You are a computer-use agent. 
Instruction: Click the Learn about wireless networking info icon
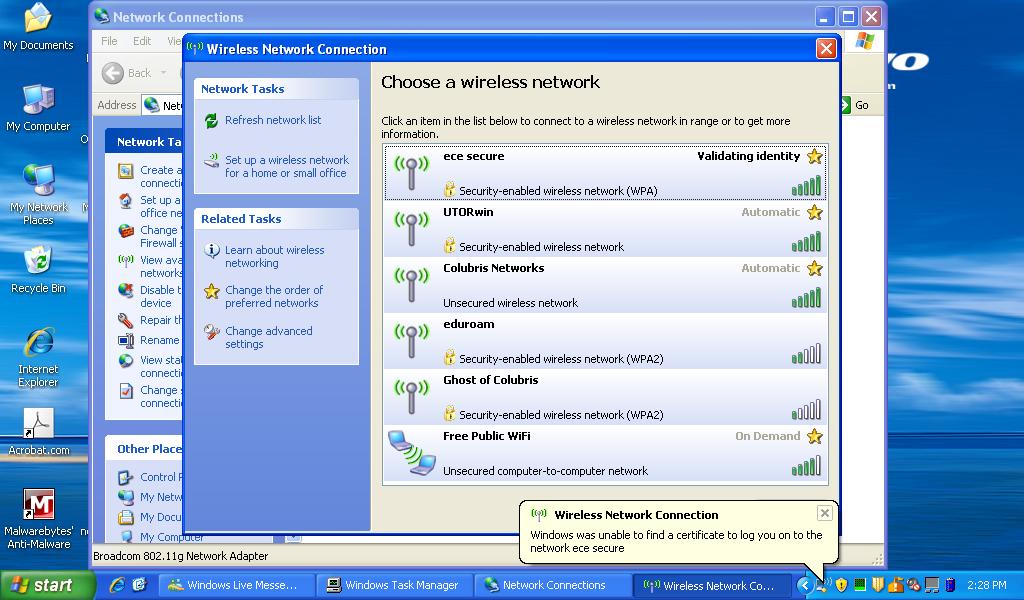tap(212, 251)
